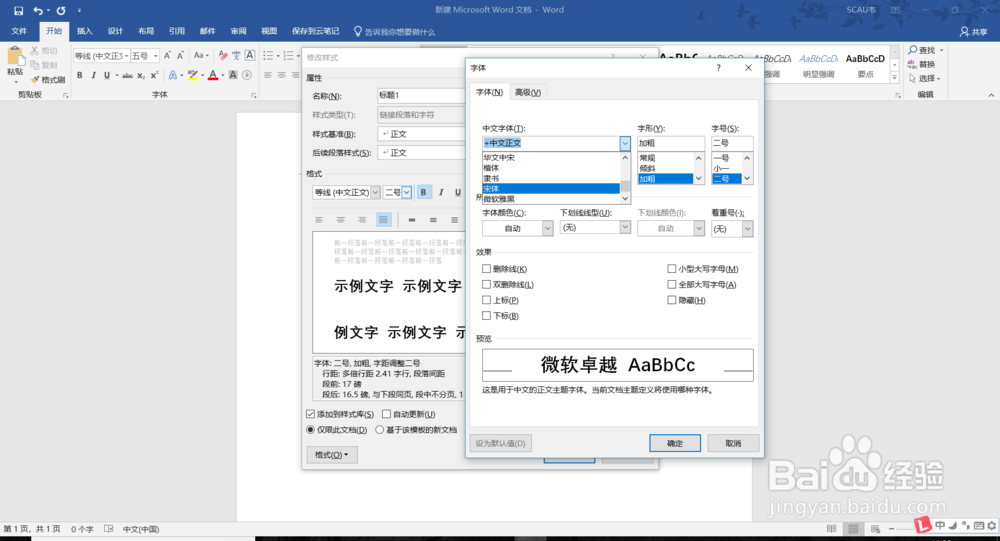Click the Text Effects glowing A icon

point(173,75)
